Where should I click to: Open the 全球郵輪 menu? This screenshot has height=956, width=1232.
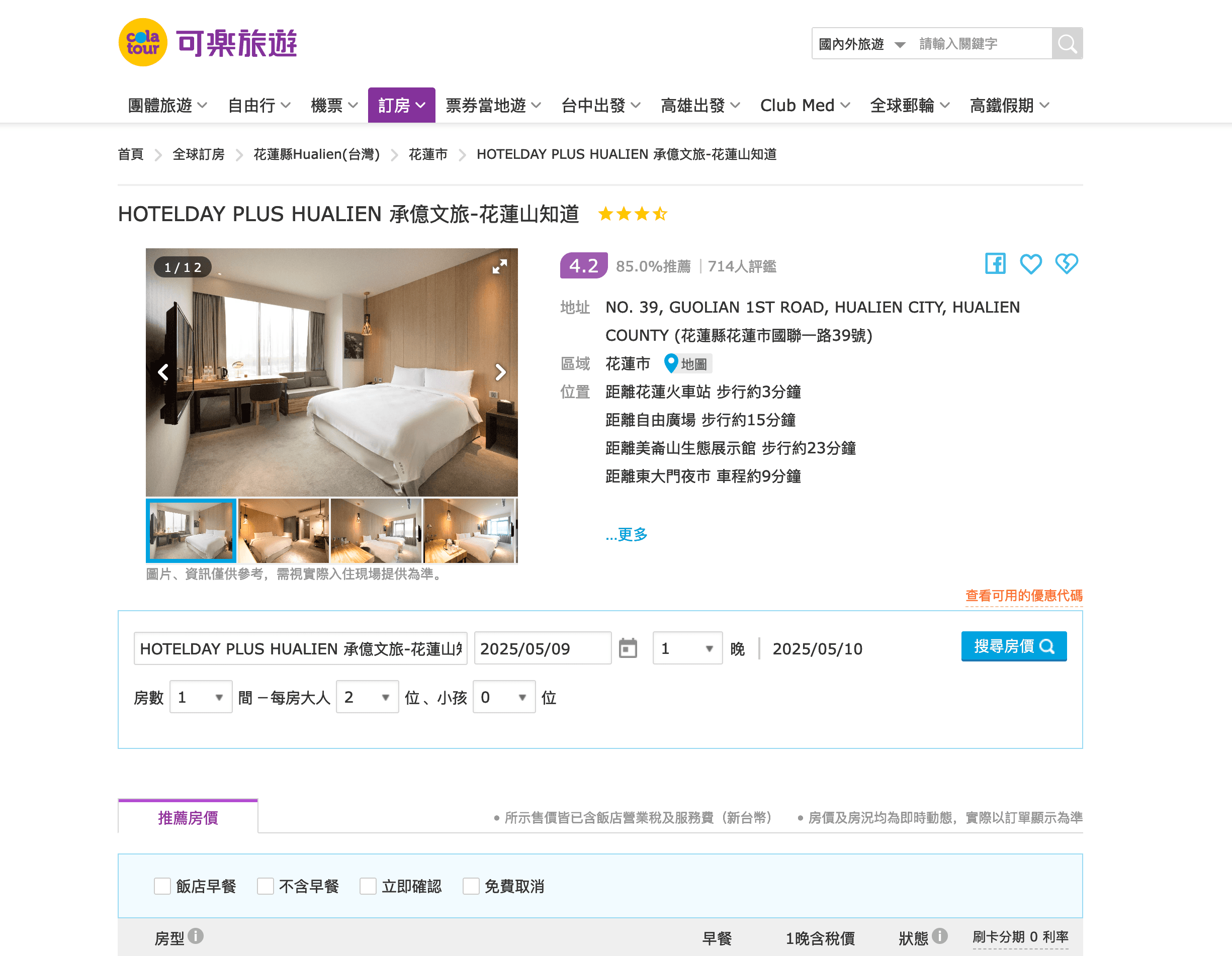tap(909, 106)
